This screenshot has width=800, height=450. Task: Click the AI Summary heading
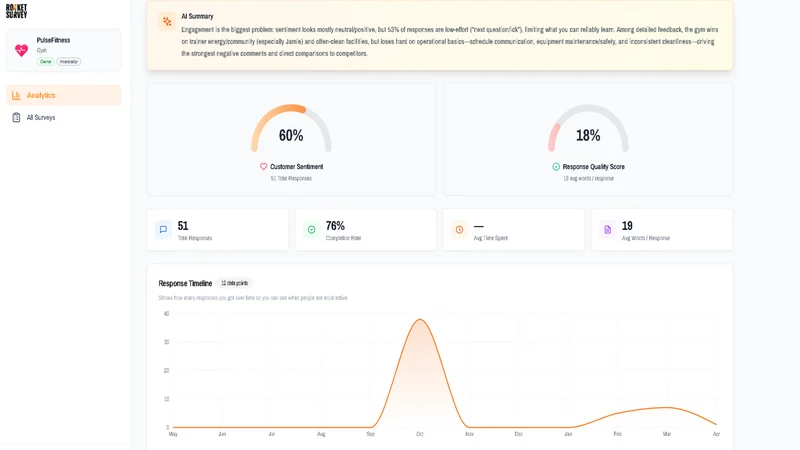pyautogui.click(x=197, y=16)
